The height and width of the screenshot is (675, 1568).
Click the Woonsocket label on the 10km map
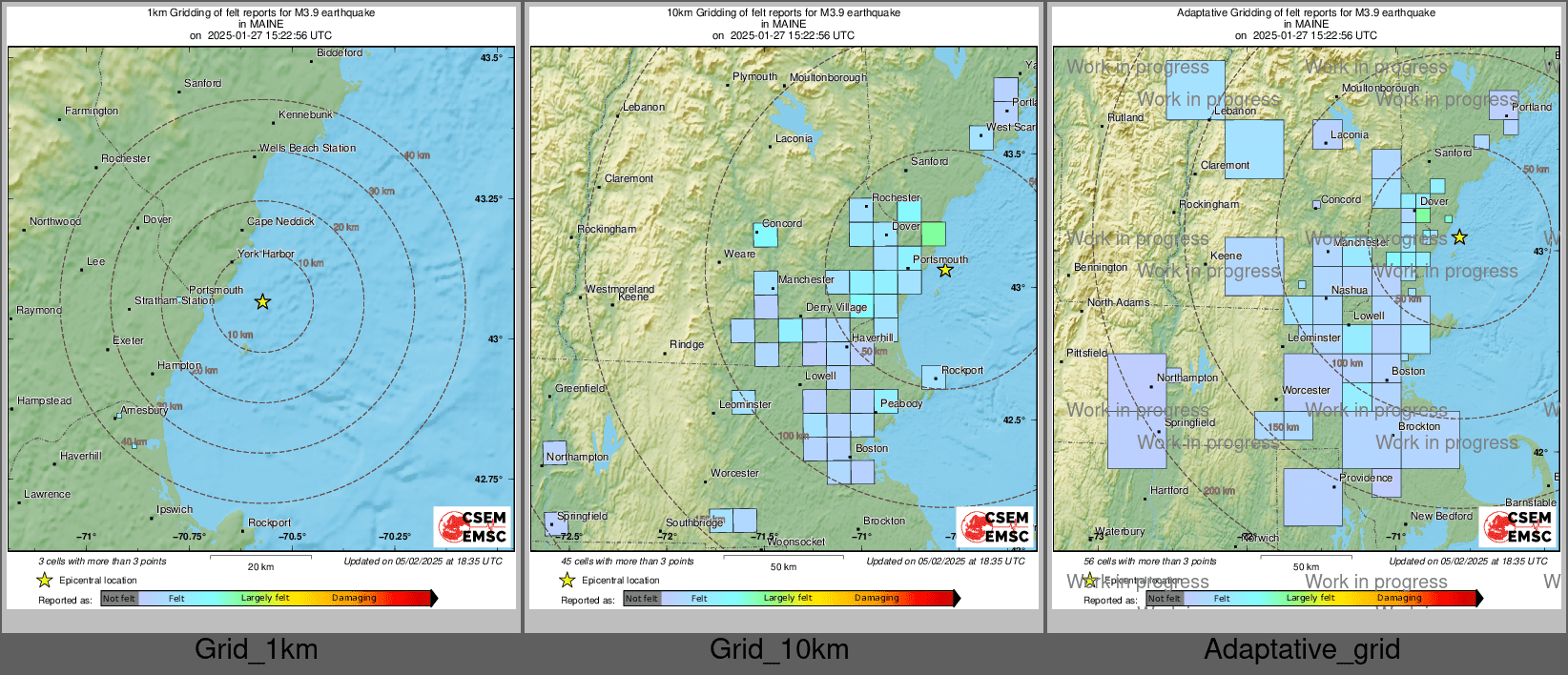[x=795, y=542]
